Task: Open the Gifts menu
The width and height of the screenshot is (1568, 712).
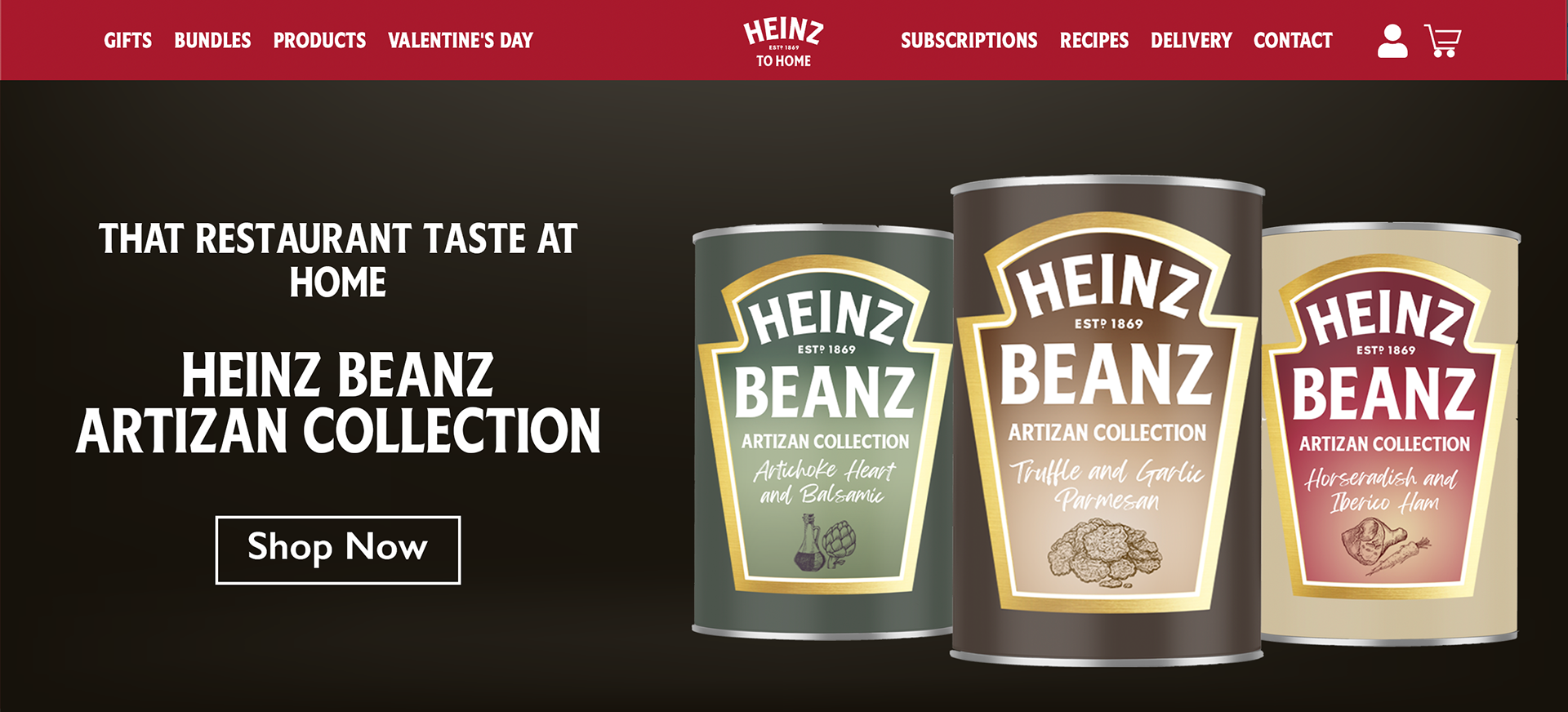Action: 128,40
